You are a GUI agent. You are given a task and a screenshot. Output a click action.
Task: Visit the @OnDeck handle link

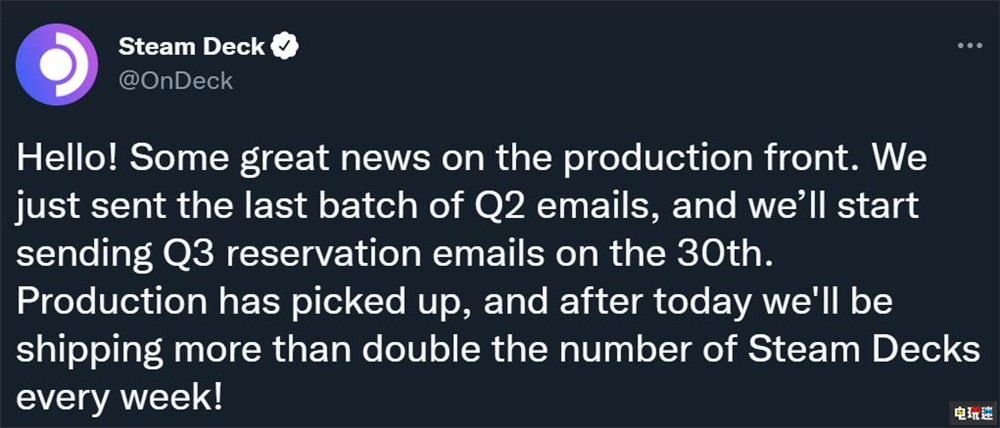click(175, 80)
